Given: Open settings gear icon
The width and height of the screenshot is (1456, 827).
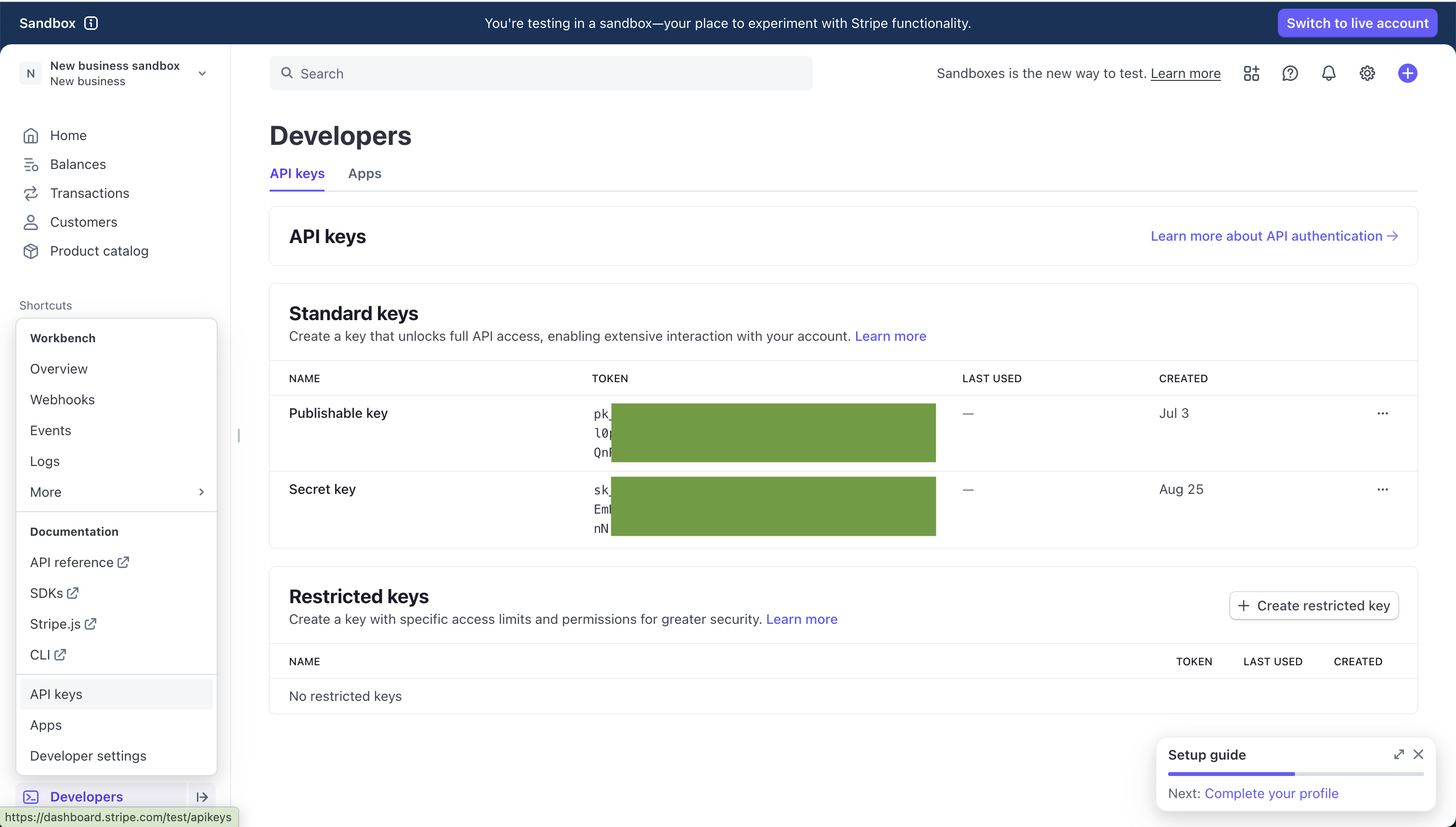Looking at the screenshot, I should point(1367,73).
